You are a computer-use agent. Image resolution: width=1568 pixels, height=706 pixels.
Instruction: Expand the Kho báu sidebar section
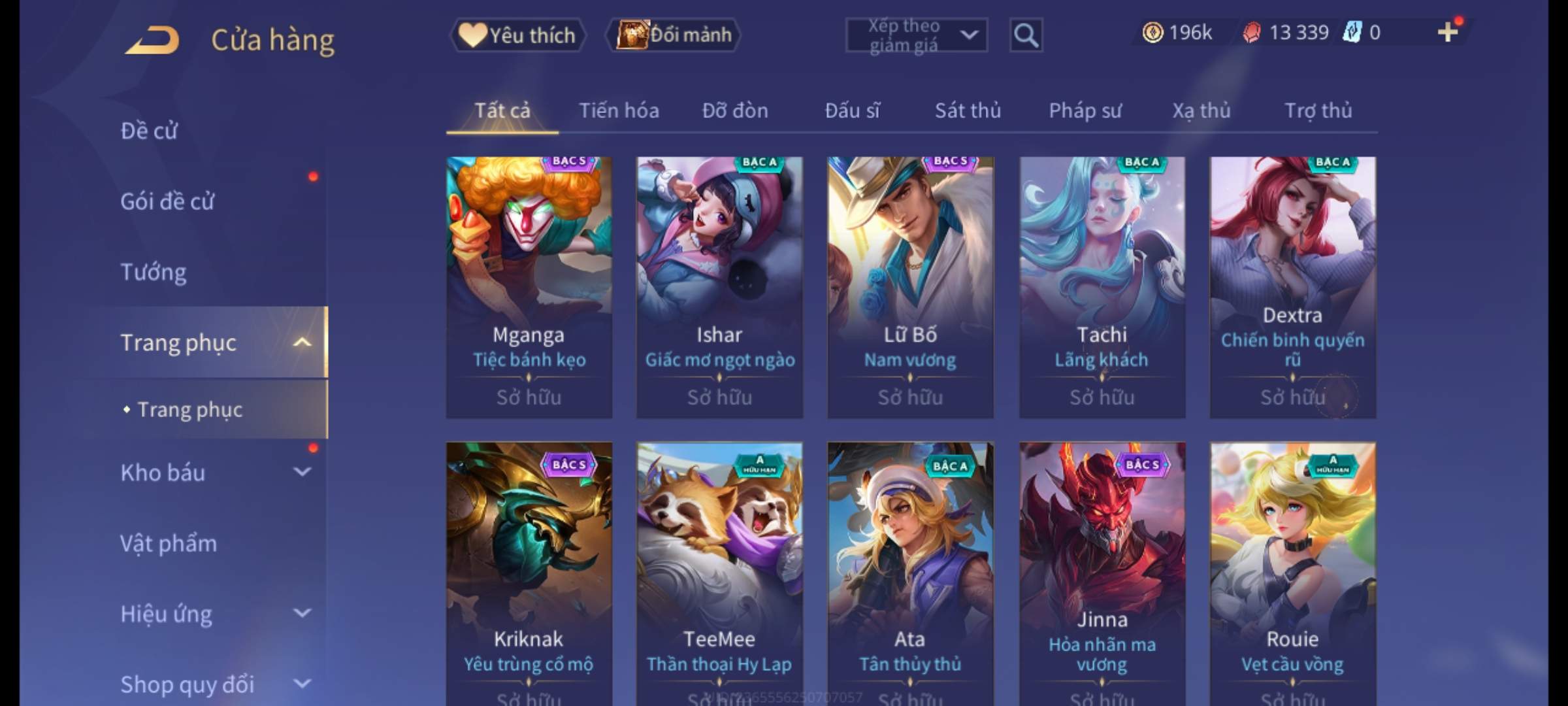click(302, 472)
